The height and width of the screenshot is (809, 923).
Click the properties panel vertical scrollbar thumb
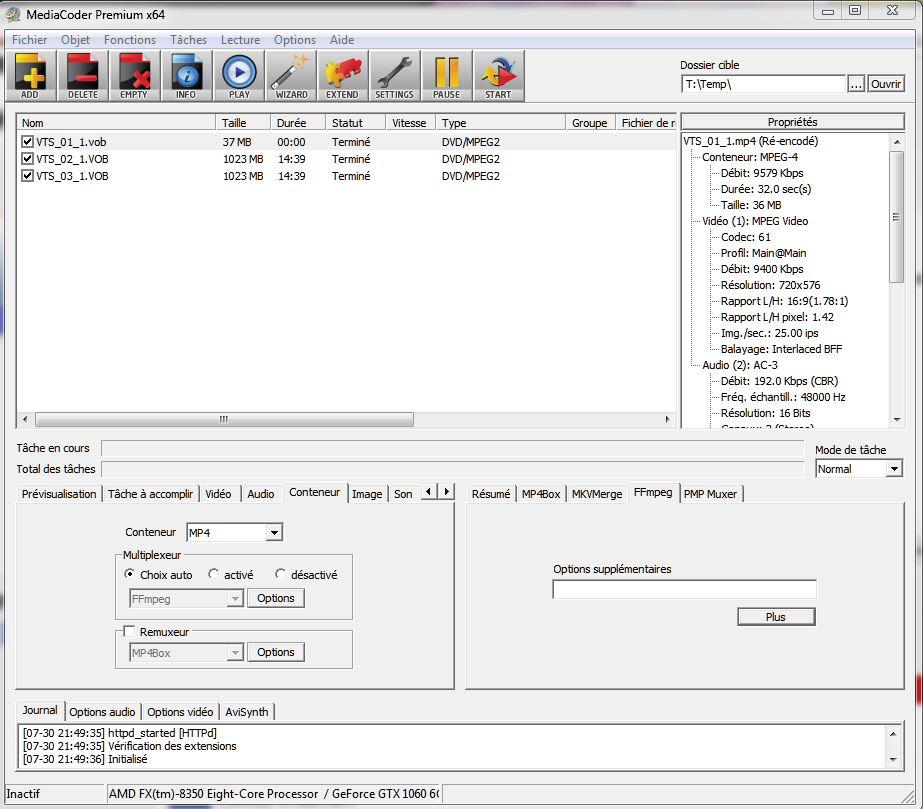coord(896,217)
